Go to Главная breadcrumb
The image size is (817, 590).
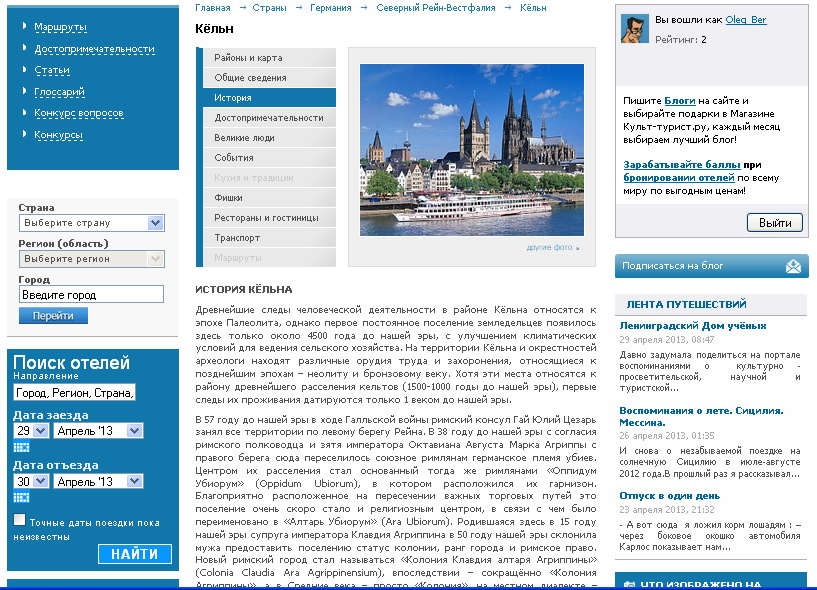pos(213,8)
